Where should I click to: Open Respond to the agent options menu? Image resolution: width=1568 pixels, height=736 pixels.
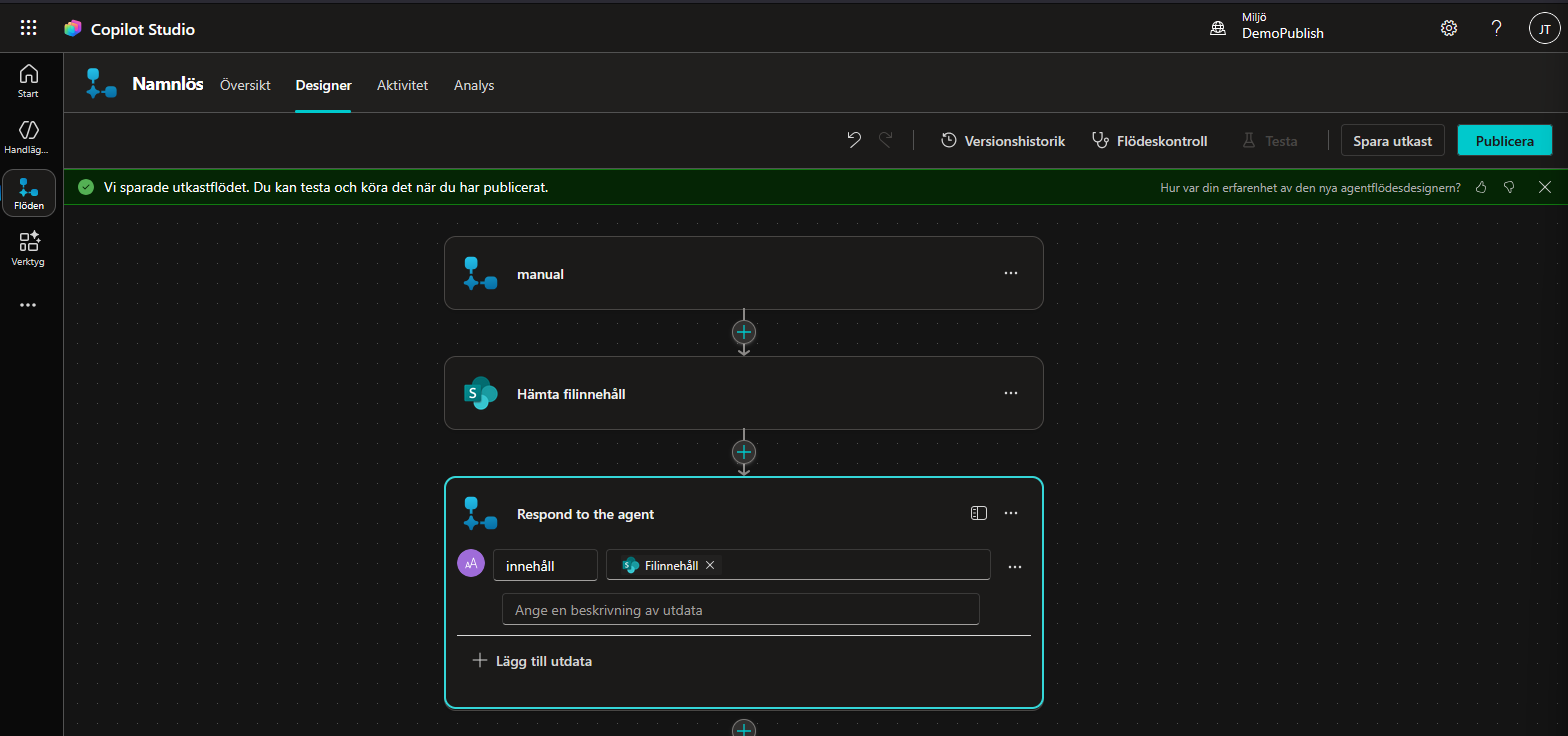(1011, 513)
